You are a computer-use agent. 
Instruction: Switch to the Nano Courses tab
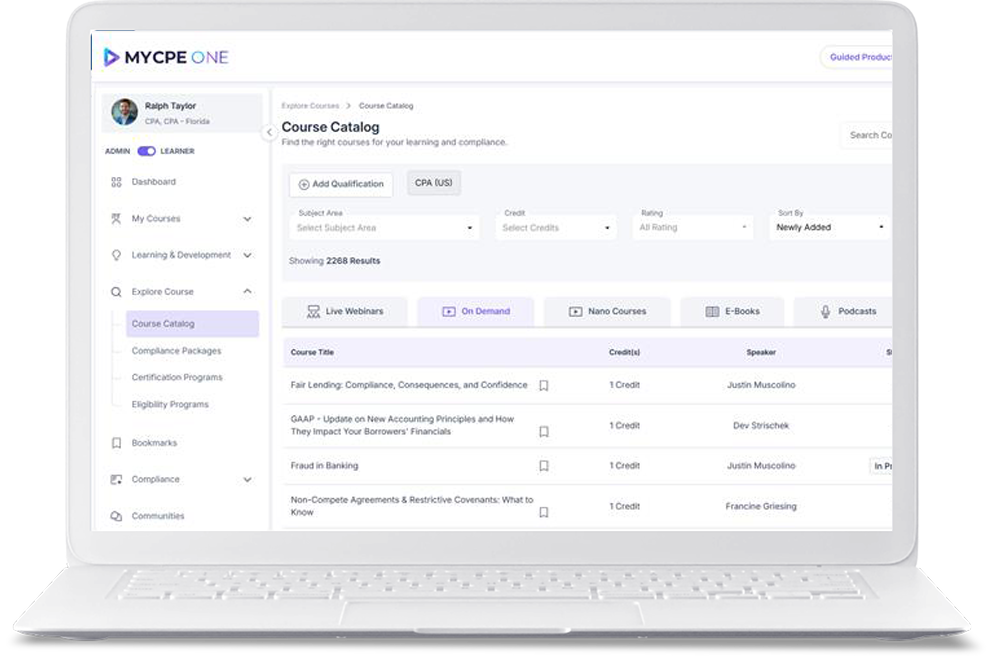point(607,311)
